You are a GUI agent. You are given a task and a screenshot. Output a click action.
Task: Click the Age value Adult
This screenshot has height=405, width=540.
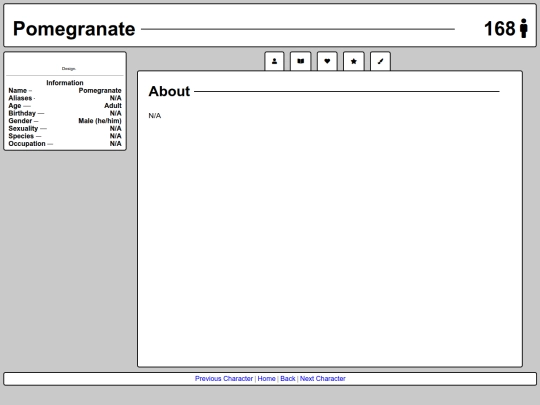[x=113, y=106]
